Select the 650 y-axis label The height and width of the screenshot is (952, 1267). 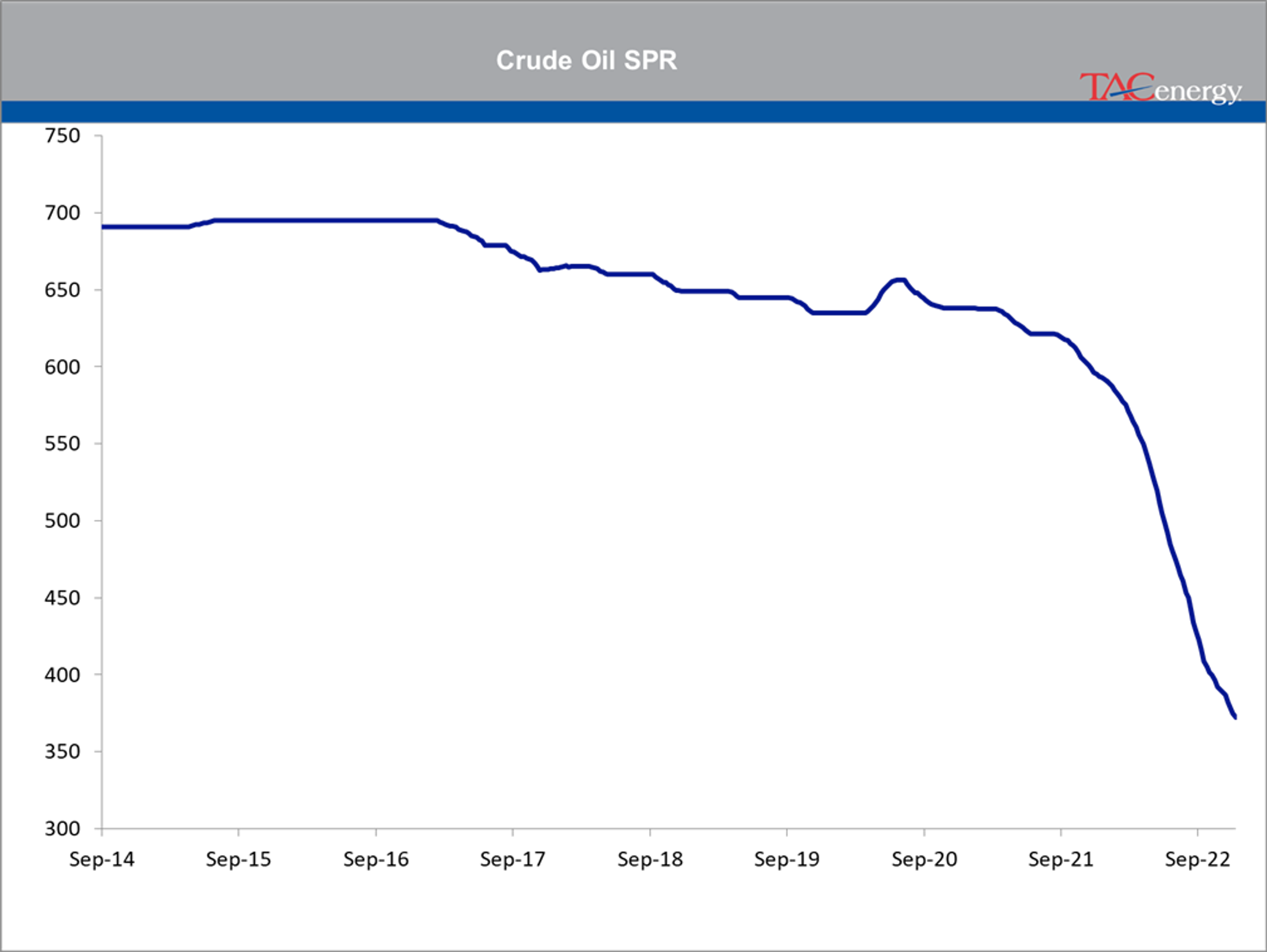tap(62, 290)
